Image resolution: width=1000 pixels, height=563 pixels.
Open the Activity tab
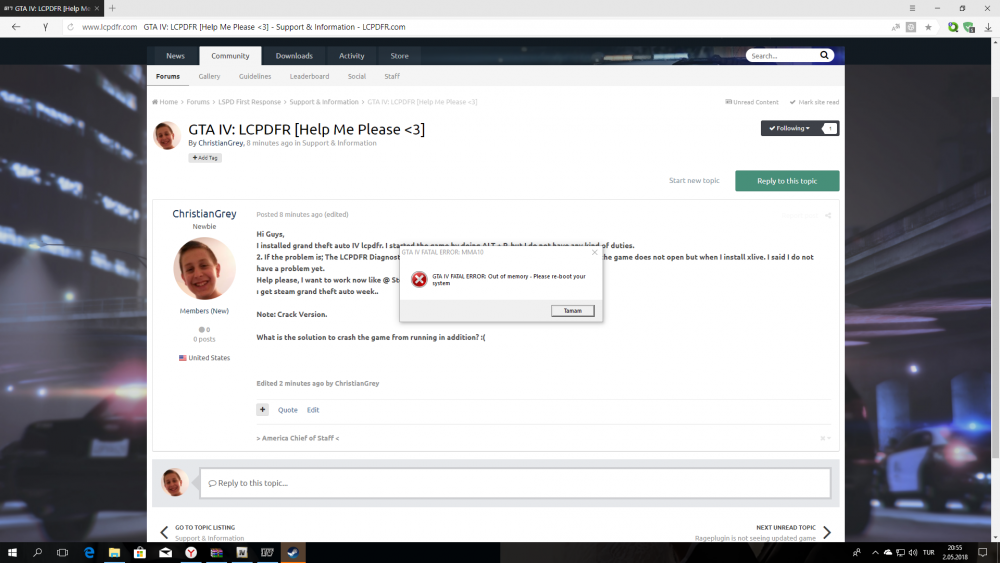(x=351, y=56)
